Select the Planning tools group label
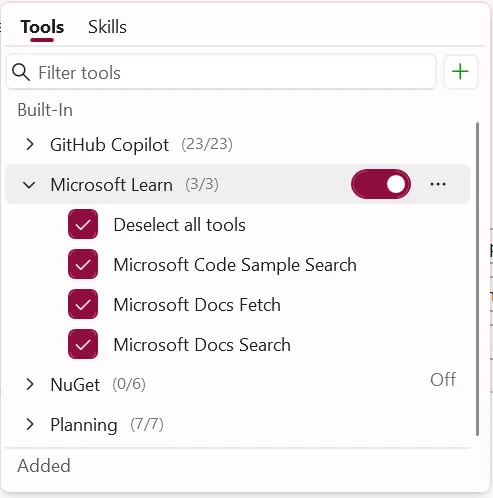Image resolution: width=493 pixels, height=498 pixels. tap(84, 425)
